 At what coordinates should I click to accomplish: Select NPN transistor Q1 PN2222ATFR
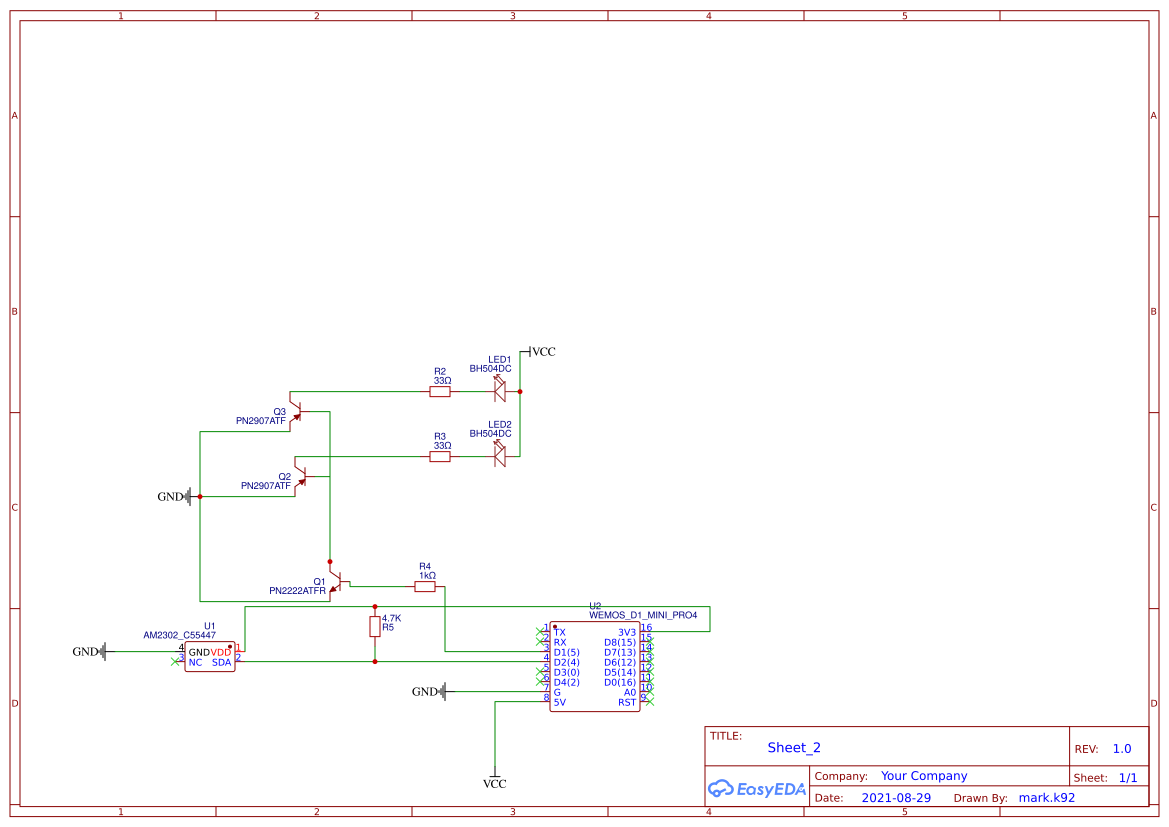pos(342,580)
